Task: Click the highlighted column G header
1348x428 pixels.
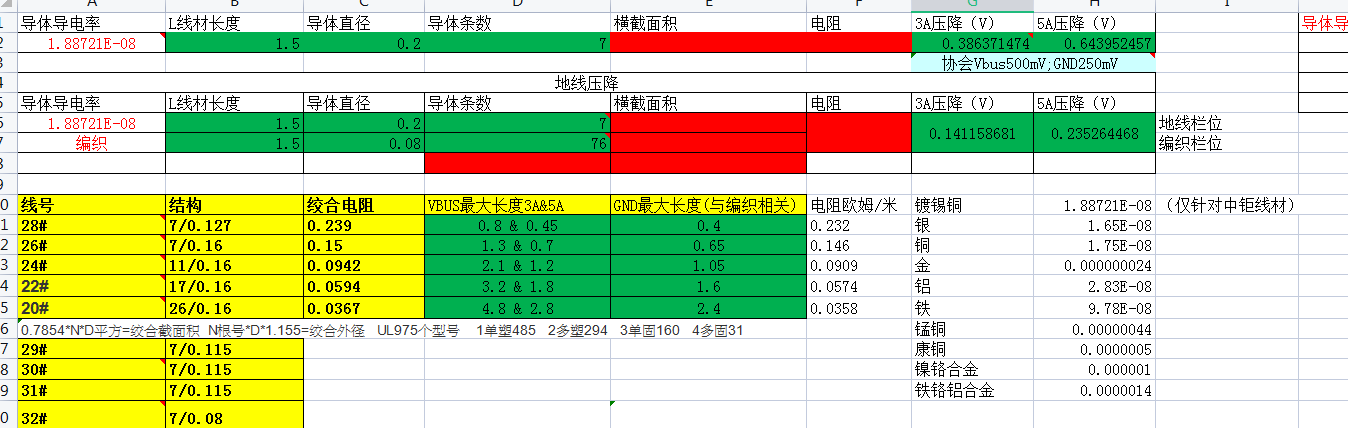Action: pyautogui.click(x=971, y=5)
